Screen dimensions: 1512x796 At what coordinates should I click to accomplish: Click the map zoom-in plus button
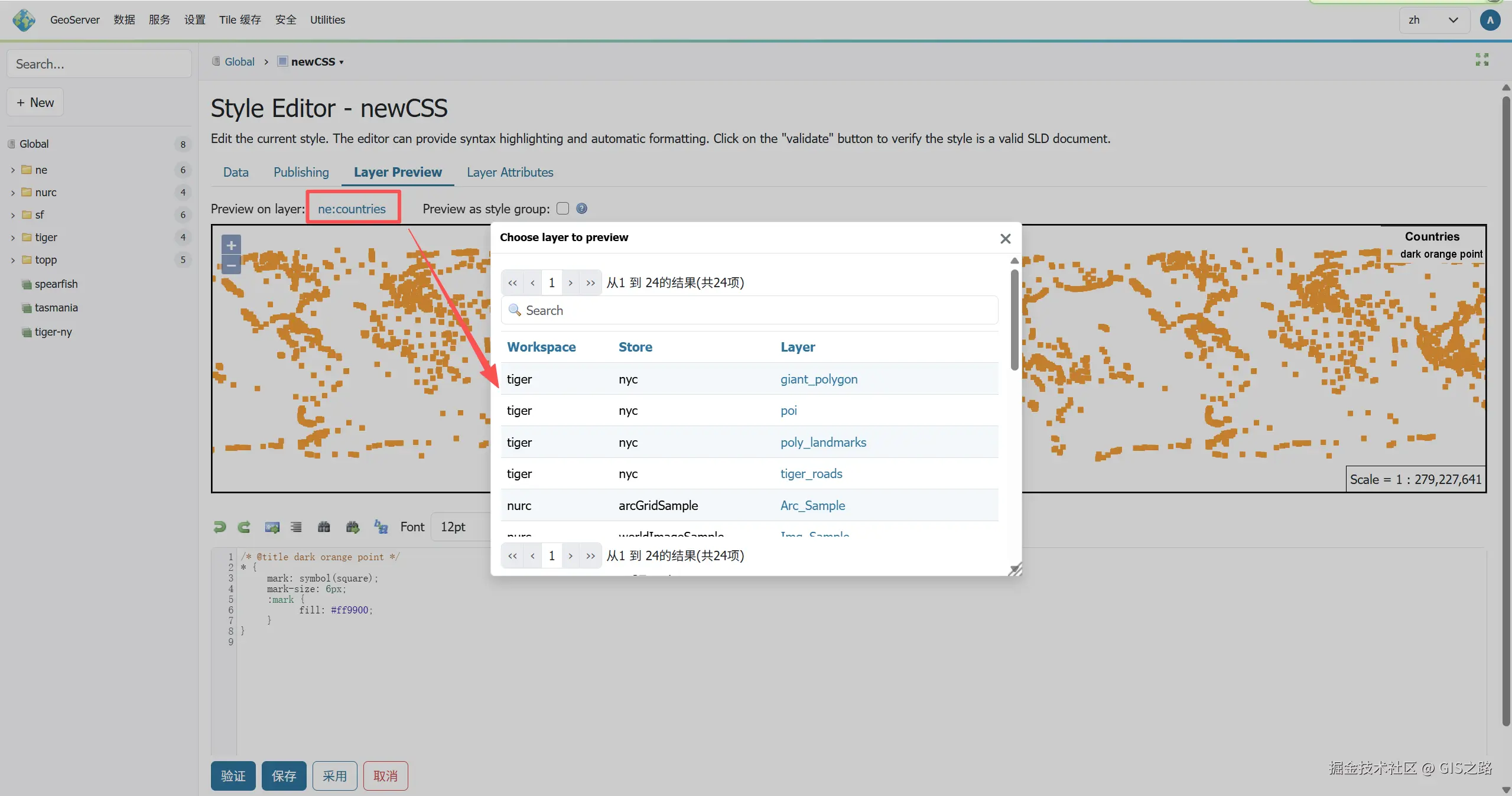pos(231,245)
